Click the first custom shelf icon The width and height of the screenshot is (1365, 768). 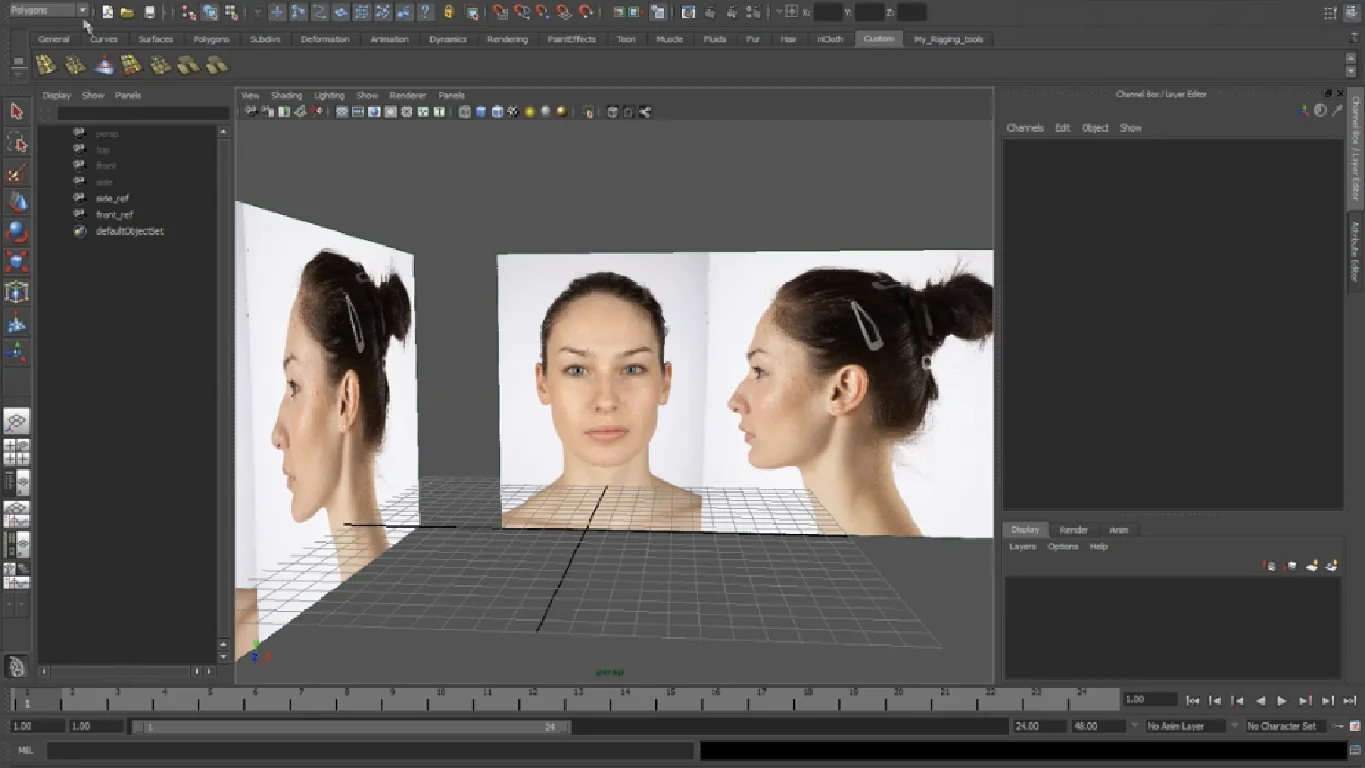tap(46, 65)
